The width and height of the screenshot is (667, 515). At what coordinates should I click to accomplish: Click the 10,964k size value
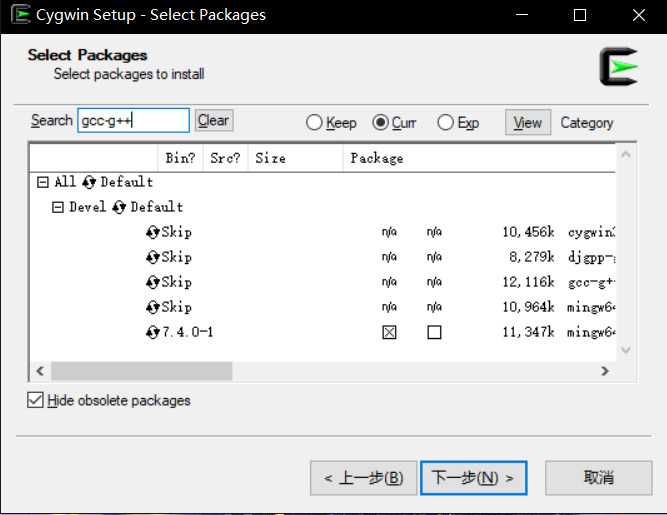click(528, 307)
